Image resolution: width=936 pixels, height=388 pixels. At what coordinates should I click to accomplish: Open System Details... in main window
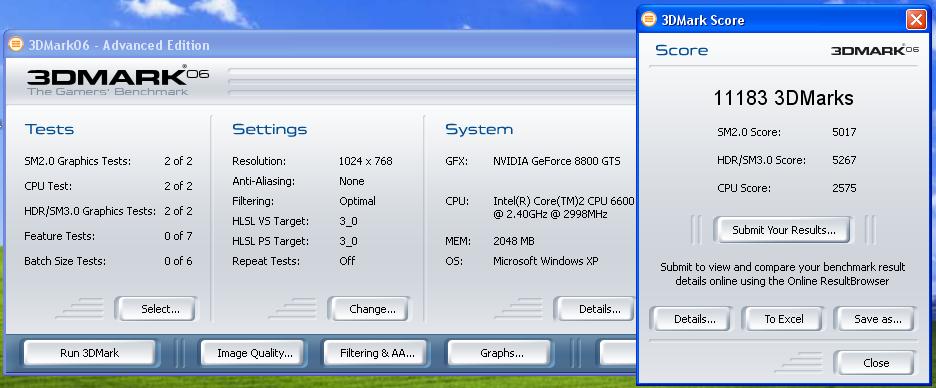[595, 309]
